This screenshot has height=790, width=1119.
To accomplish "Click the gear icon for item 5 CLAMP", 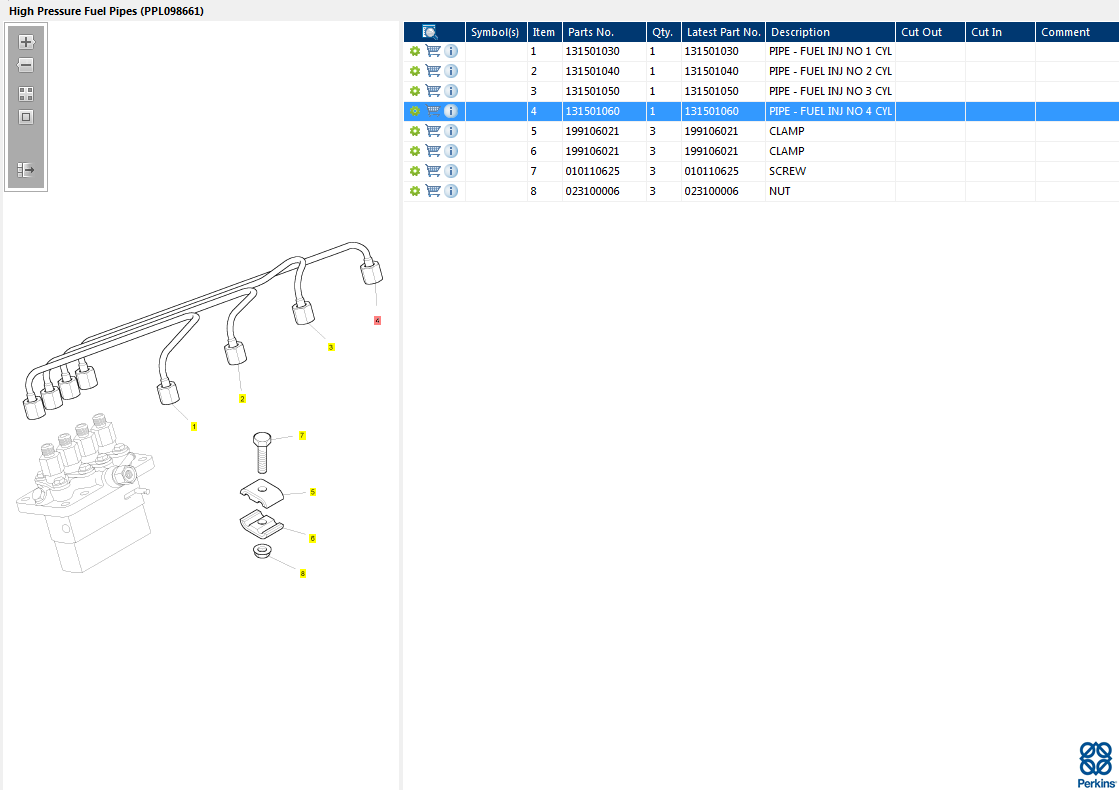I will (415, 131).
